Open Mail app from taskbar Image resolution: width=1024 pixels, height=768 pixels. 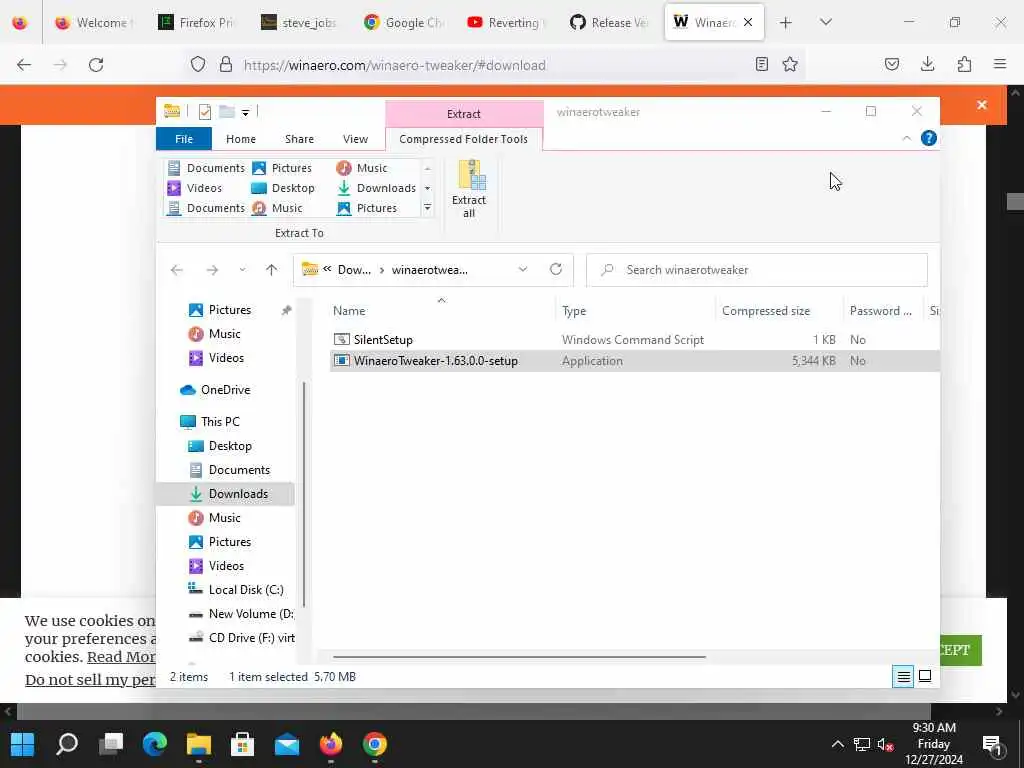coord(287,744)
